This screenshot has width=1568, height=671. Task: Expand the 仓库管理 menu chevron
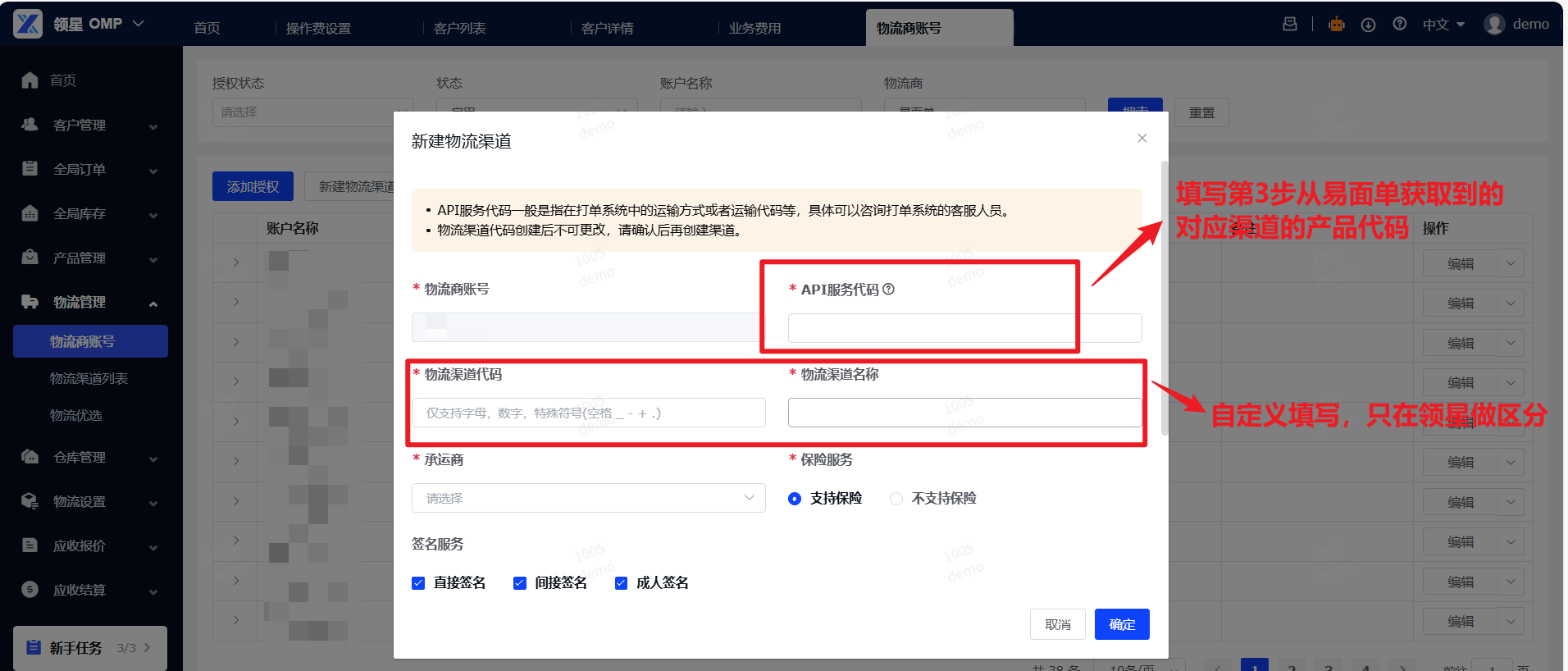pyautogui.click(x=153, y=459)
